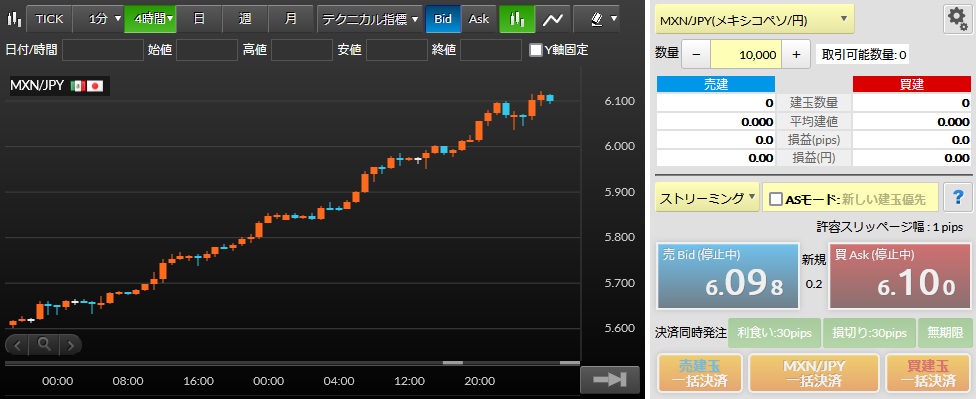Open the drawing eraser tool icon
The width and height of the screenshot is (976, 399).
pos(596,19)
